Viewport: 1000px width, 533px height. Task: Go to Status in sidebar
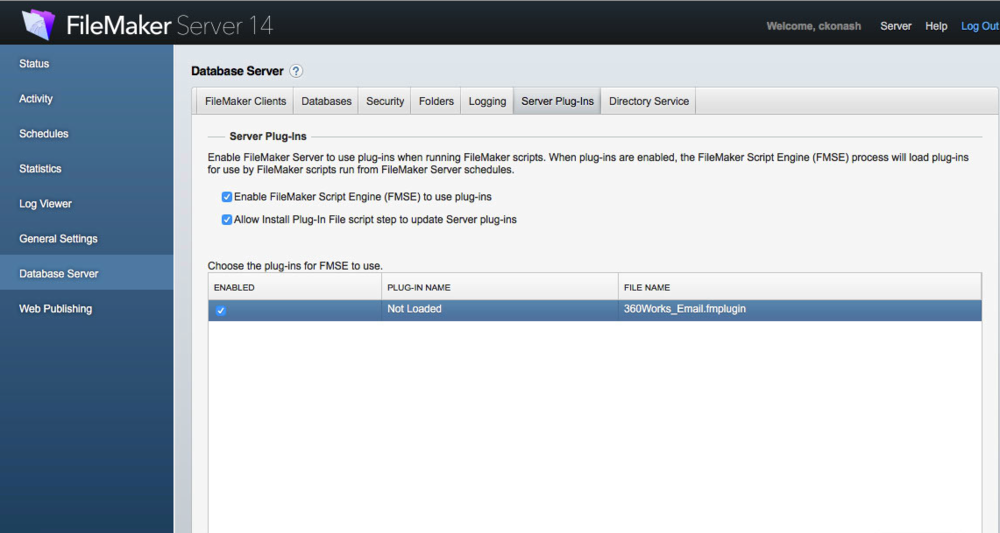pos(87,64)
